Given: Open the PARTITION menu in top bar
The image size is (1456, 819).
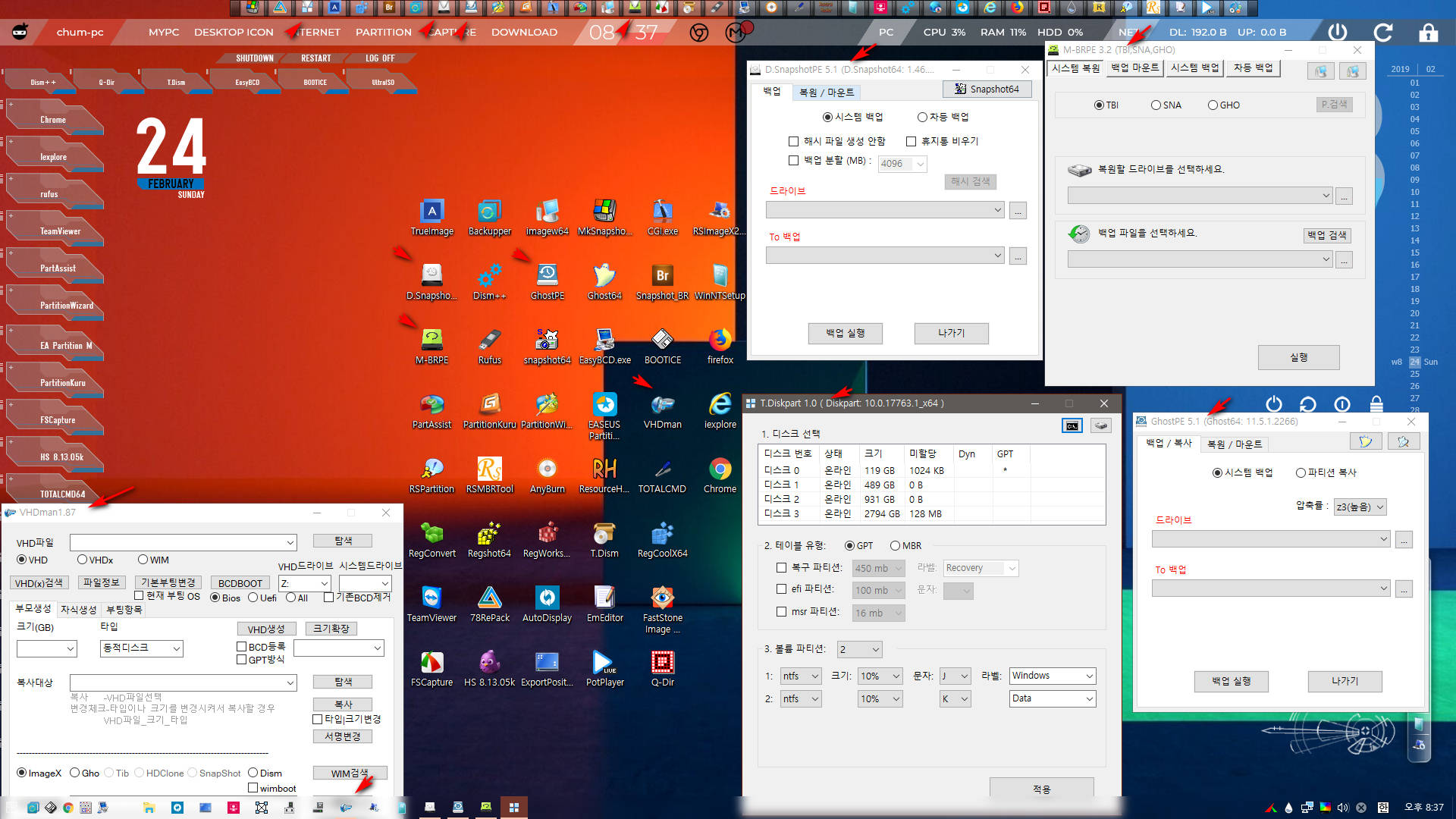Looking at the screenshot, I should pyautogui.click(x=383, y=32).
